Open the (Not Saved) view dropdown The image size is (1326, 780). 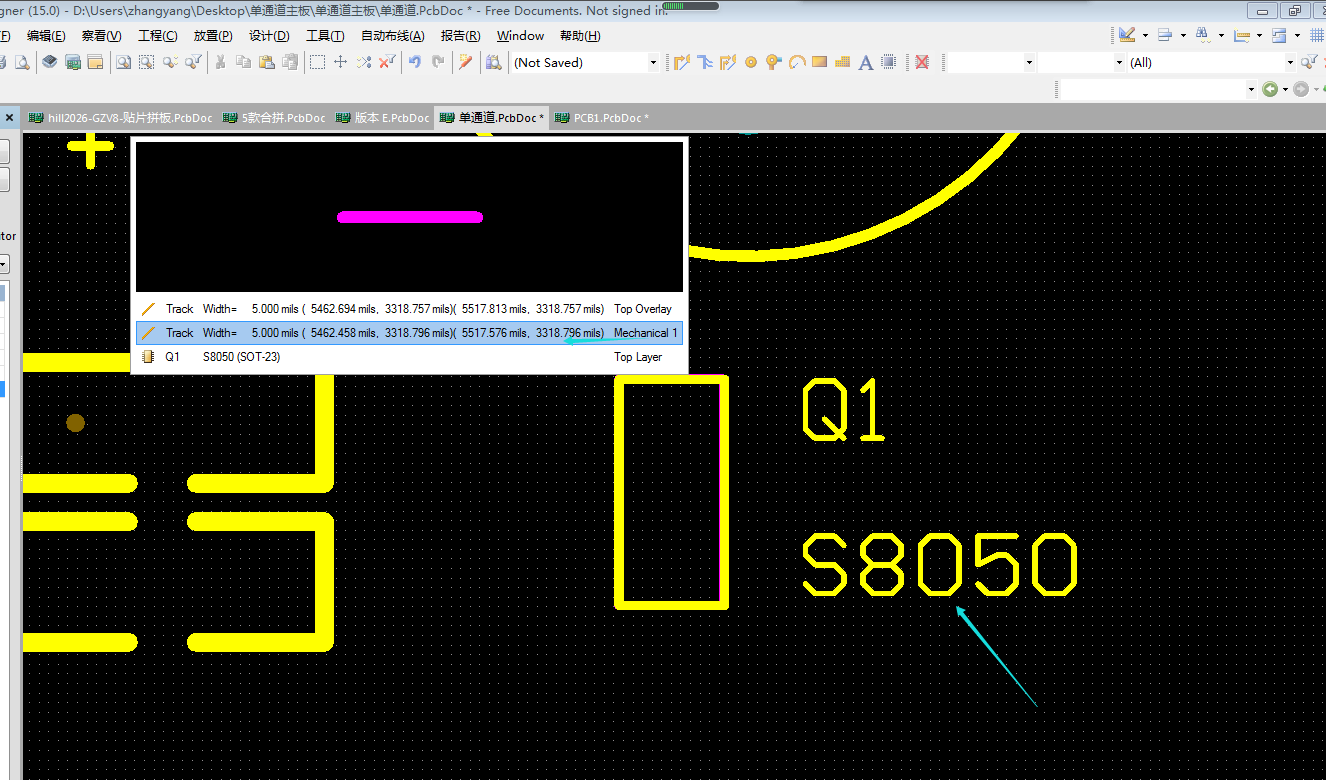click(653, 62)
